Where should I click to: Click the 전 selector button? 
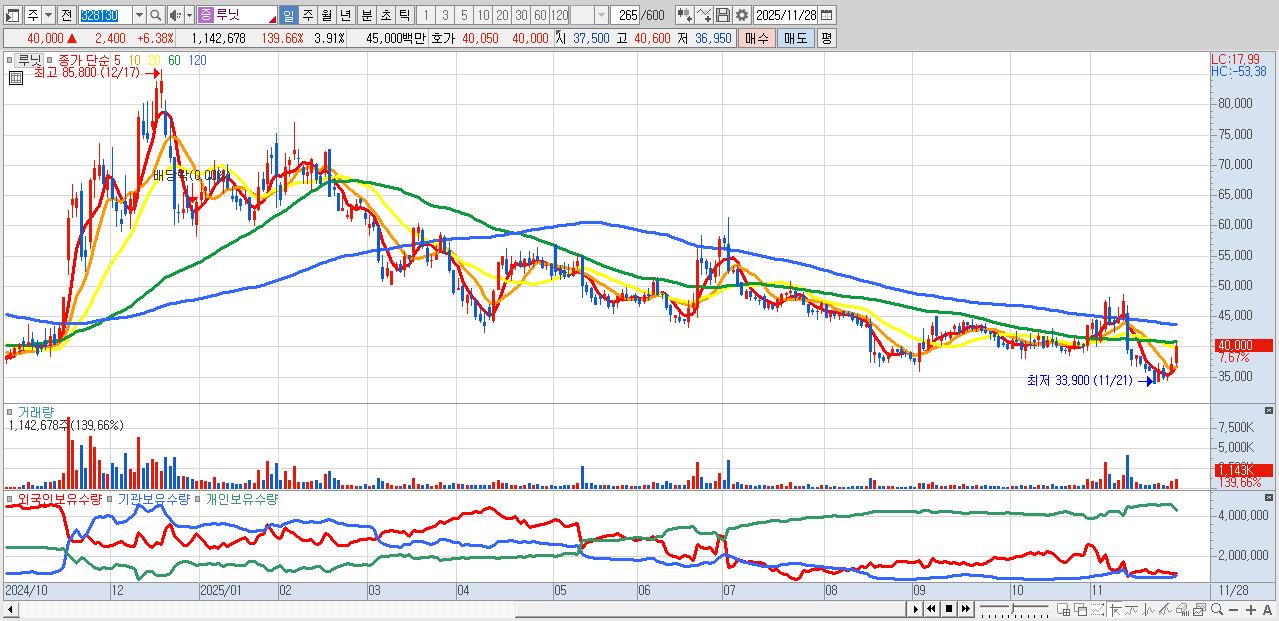pos(66,15)
